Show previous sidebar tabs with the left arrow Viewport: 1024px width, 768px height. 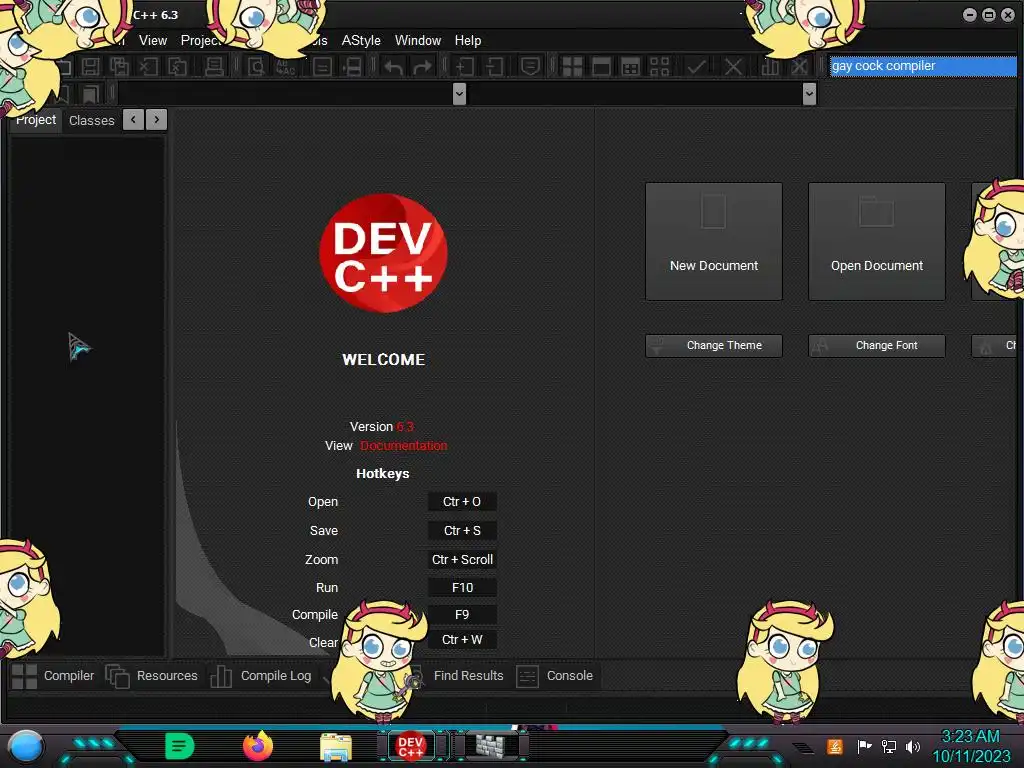click(133, 120)
